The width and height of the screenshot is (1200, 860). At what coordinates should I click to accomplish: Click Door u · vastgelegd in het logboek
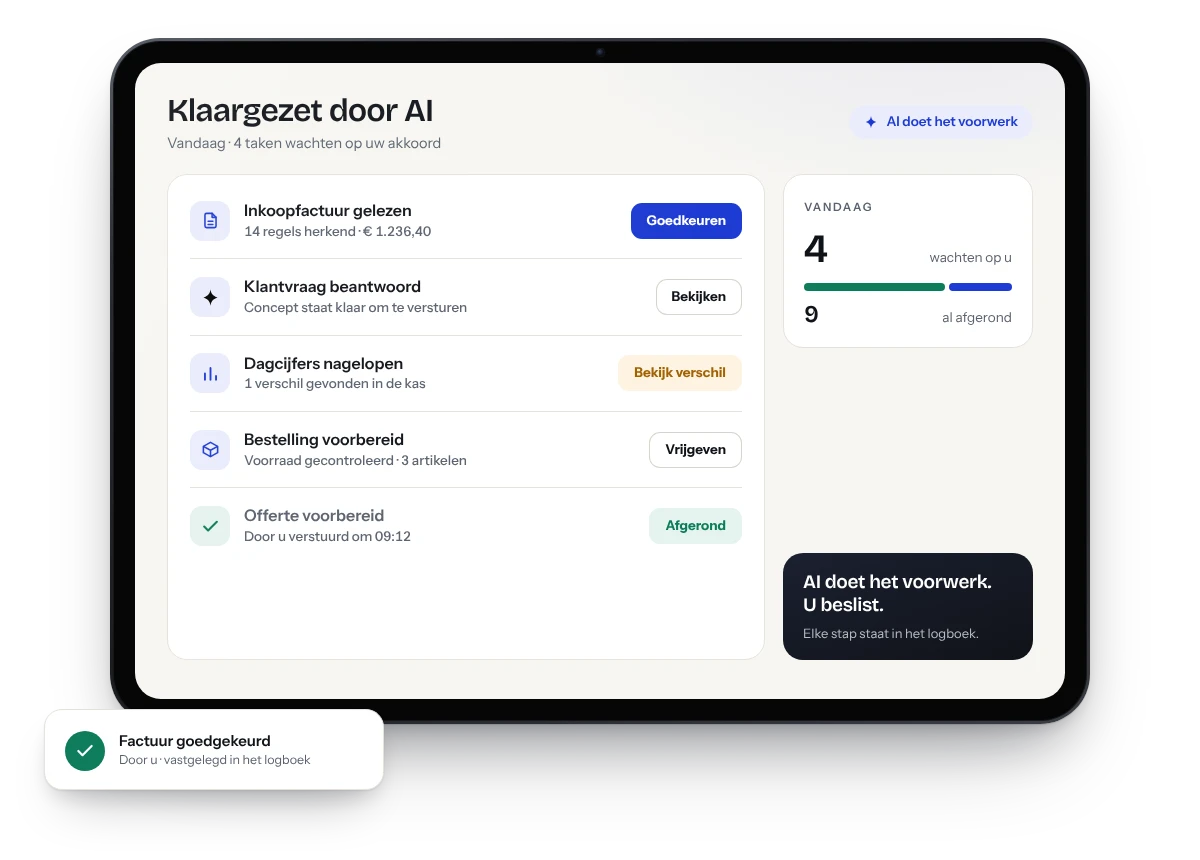click(215, 760)
